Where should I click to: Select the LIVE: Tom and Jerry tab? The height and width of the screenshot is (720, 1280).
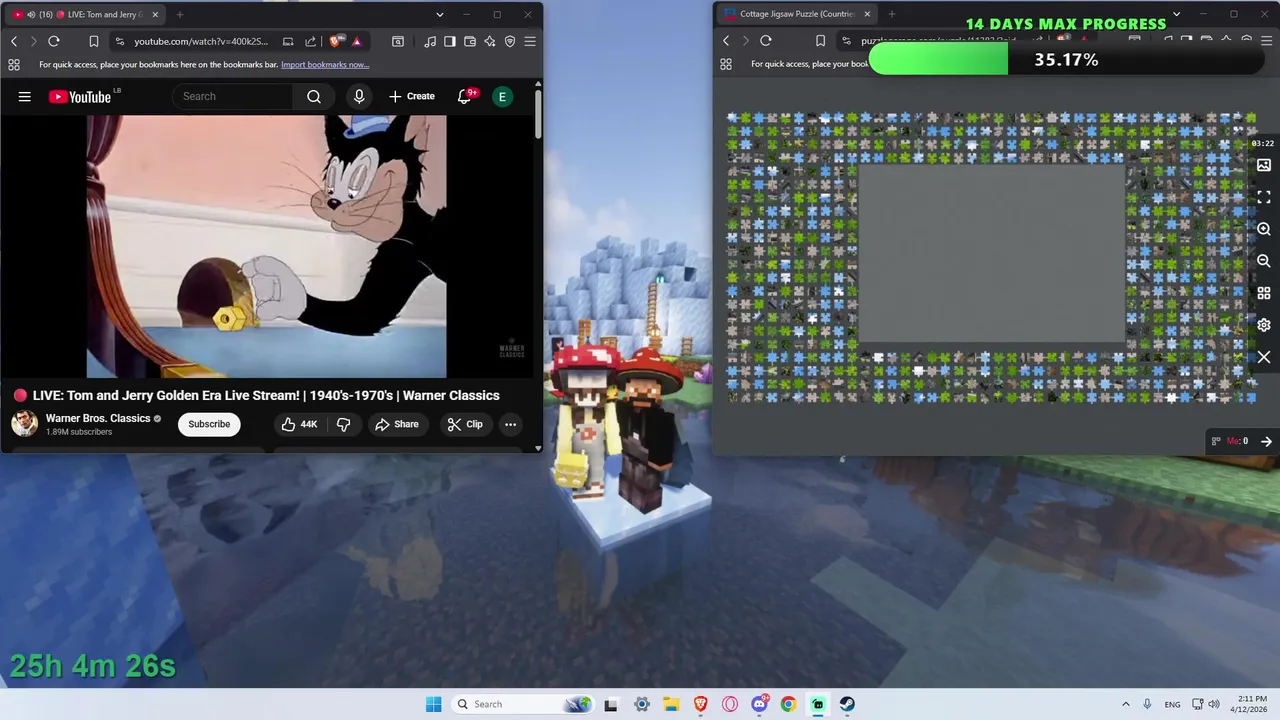tap(85, 14)
